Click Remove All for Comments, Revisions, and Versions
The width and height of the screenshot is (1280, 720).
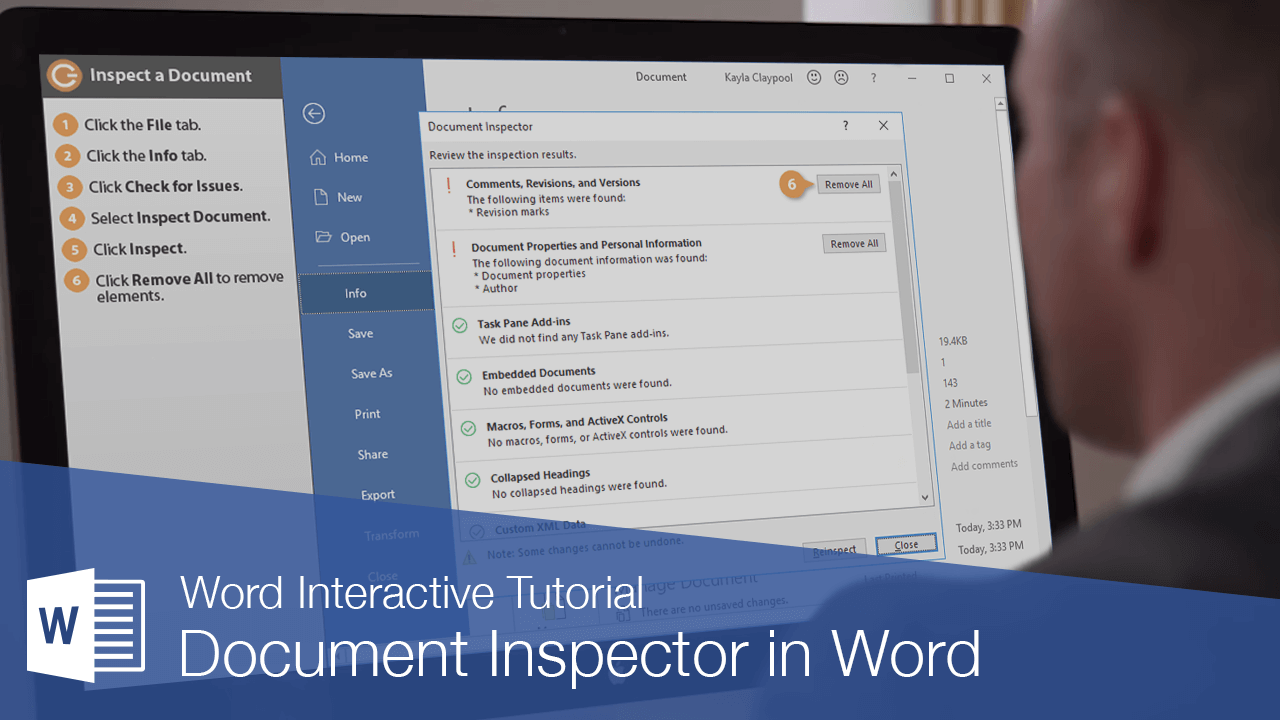click(848, 184)
